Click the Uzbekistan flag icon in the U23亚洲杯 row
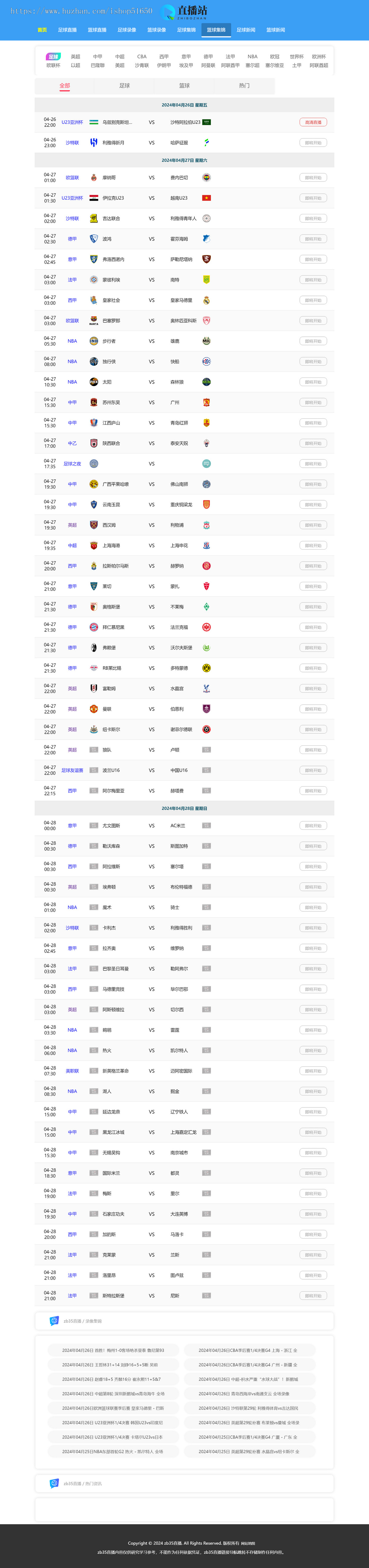Image resolution: width=369 pixels, height=1568 pixels. coord(93,122)
